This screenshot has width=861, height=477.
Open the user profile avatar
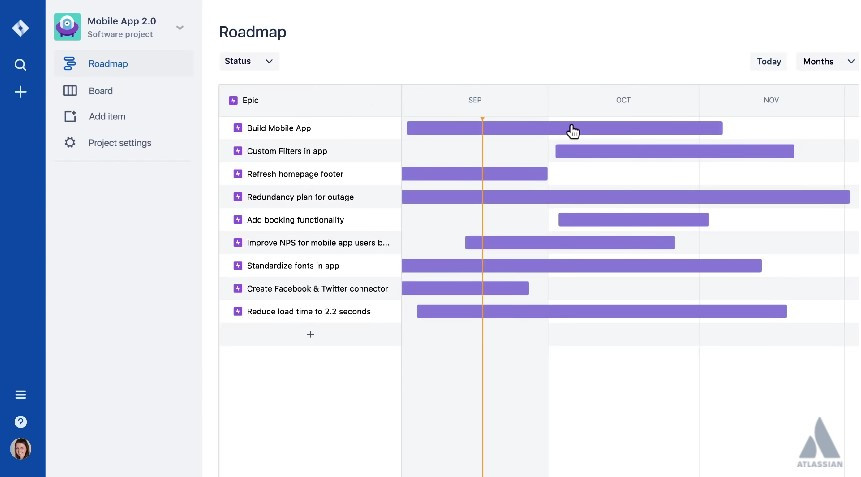[x=20, y=449]
